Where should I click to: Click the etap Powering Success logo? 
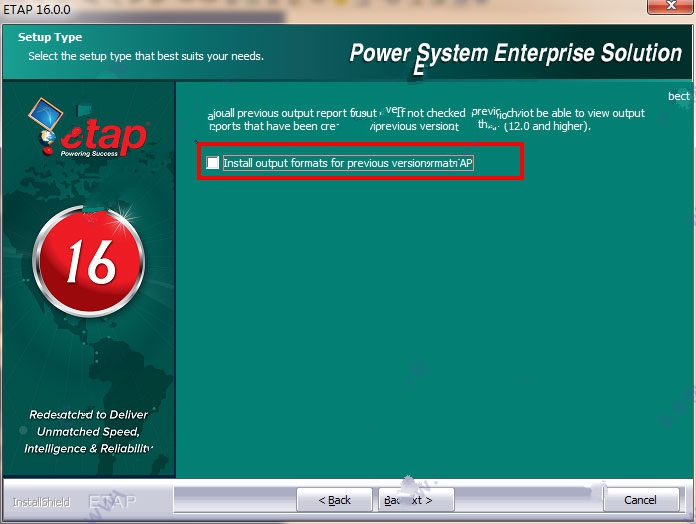click(x=89, y=128)
